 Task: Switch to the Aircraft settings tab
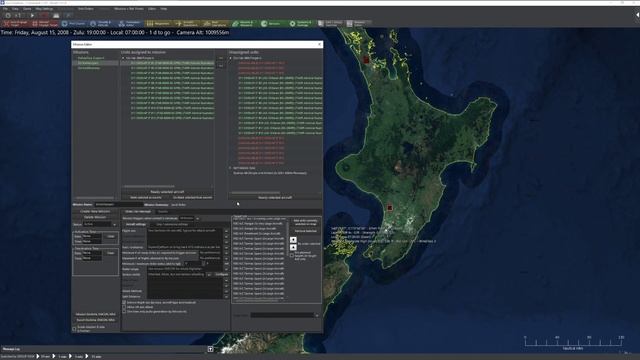(136, 224)
